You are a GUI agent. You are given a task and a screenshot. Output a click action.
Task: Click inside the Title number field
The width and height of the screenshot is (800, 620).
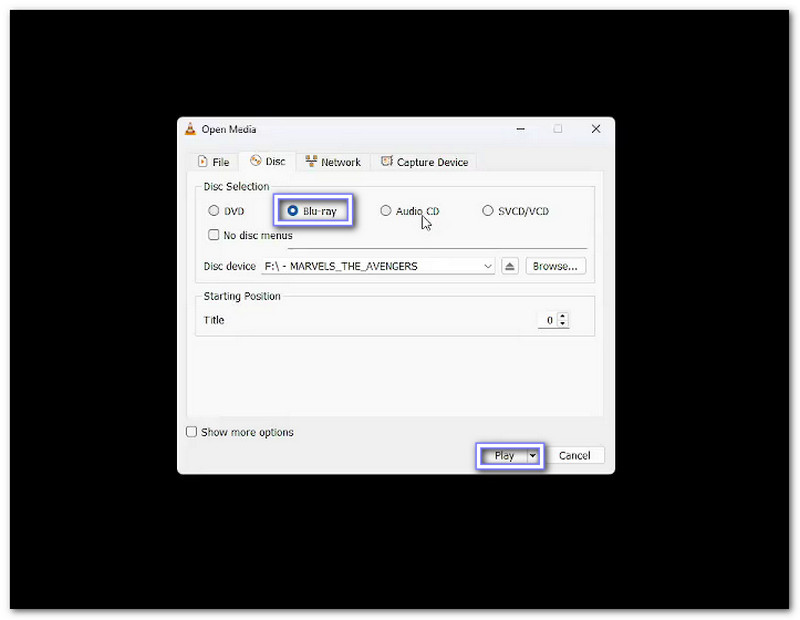pyautogui.click(x=550, y=320)
